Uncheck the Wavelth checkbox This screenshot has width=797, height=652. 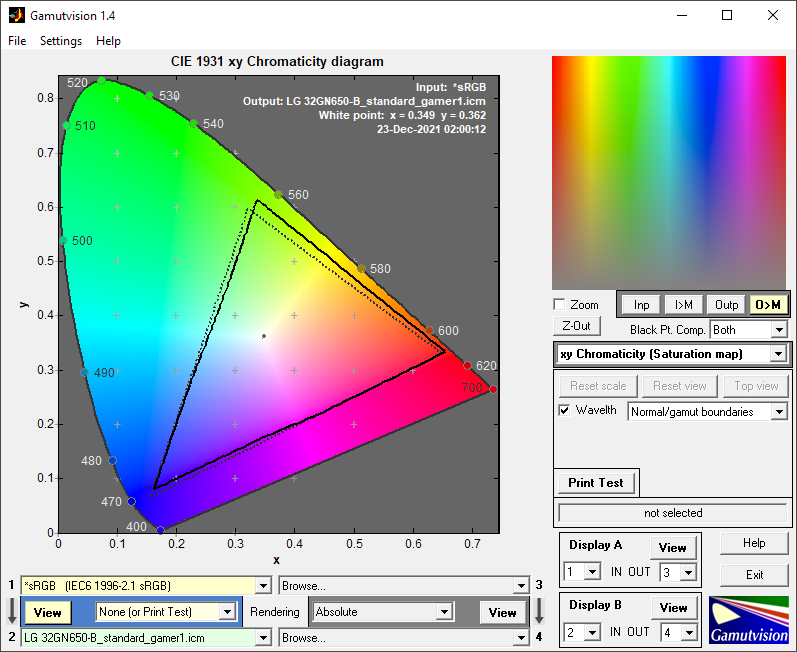point(565,410)
